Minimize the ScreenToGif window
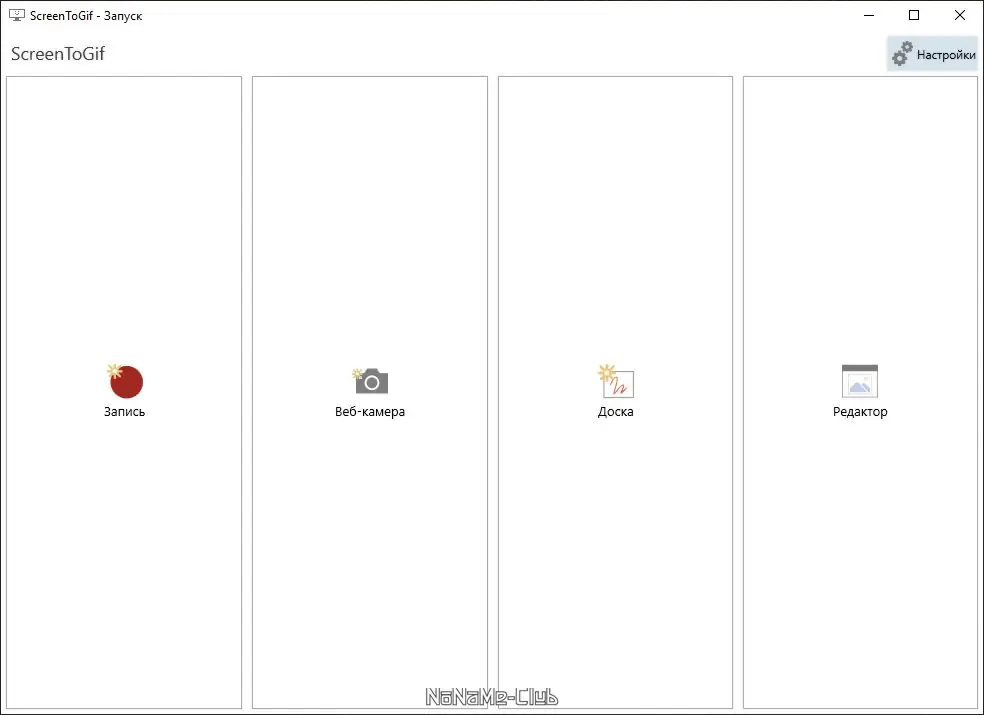The image size is (984, 715). click(869, 16)
